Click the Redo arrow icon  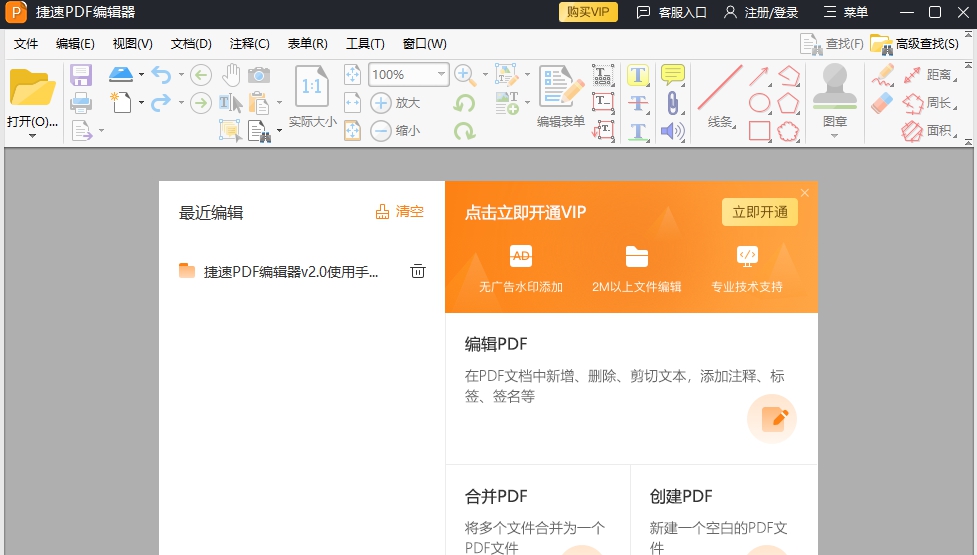click(161, 103)
